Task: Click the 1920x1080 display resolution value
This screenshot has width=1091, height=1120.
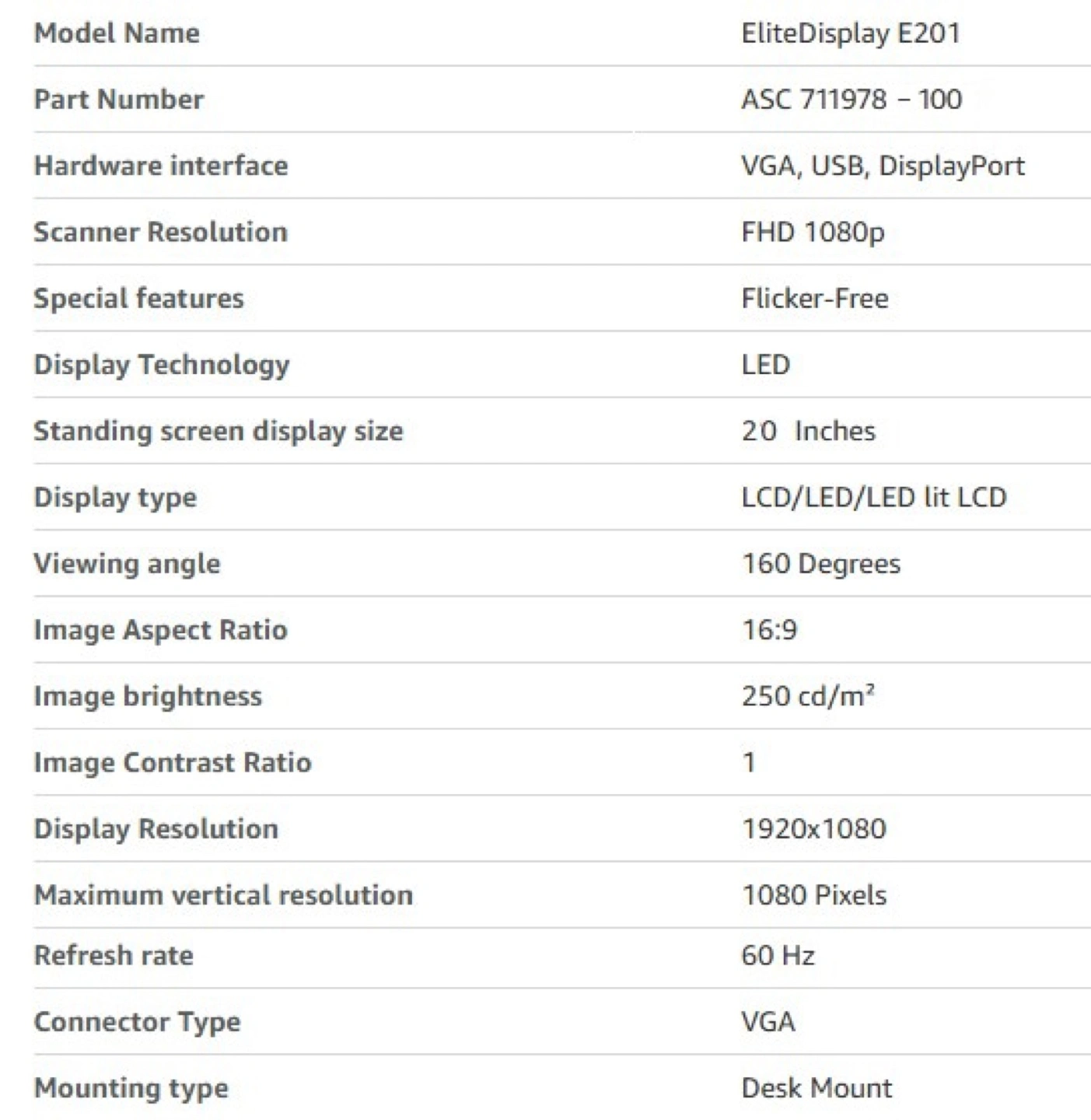Action: pos(813,829)
